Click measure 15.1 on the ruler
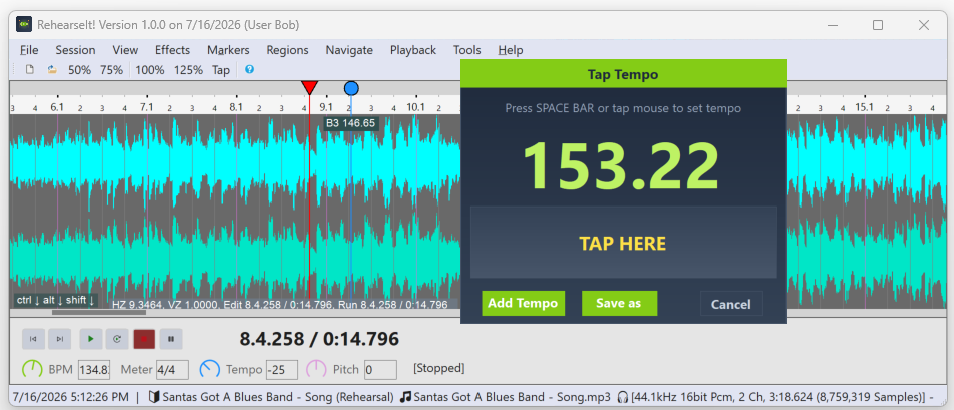 pos(865,106)
